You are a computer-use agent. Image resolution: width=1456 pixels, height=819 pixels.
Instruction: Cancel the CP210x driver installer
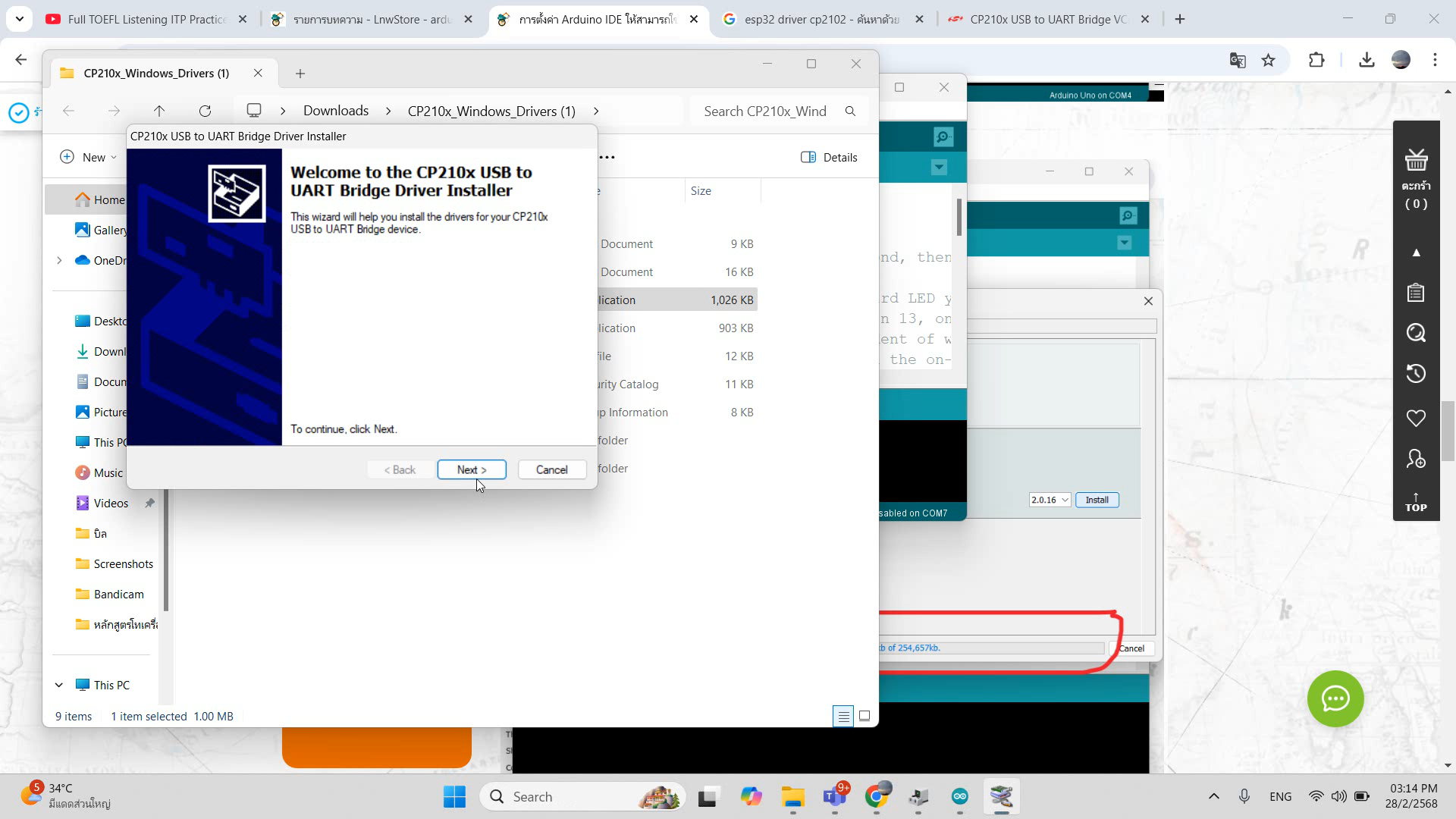coord(551,469)
